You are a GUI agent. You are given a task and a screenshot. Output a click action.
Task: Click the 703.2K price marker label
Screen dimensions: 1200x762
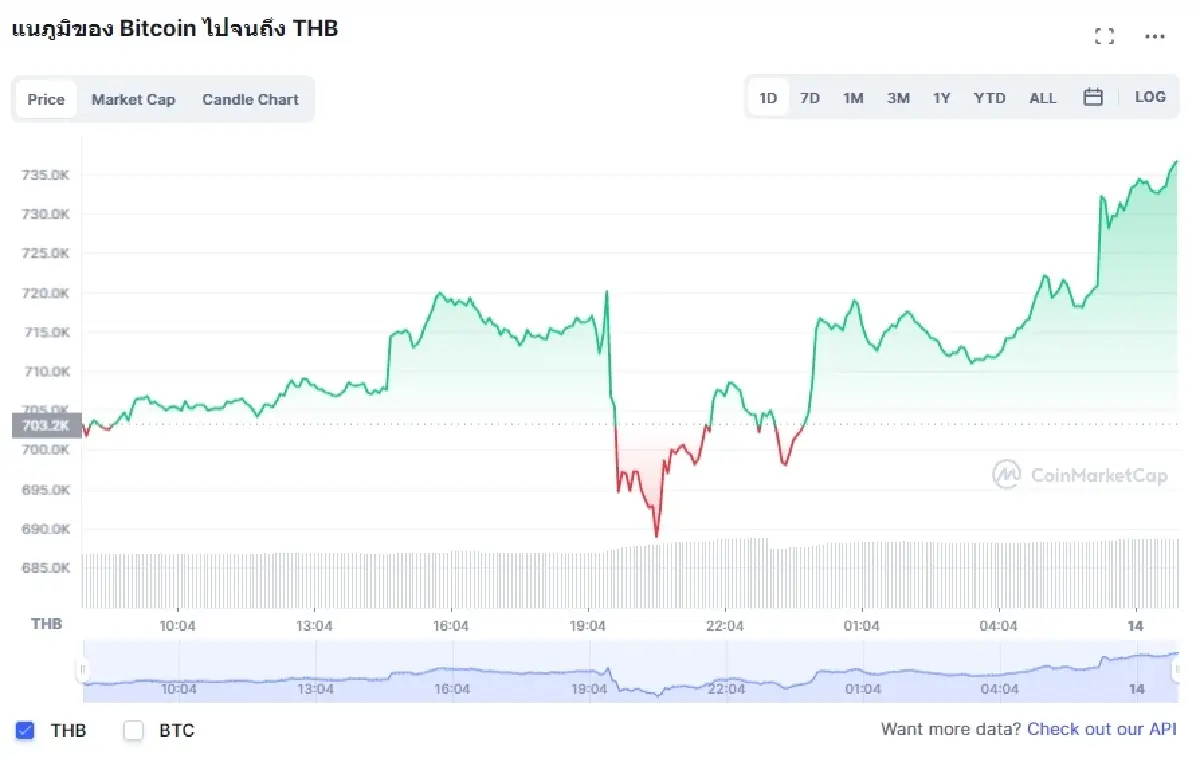click(46, 425)
